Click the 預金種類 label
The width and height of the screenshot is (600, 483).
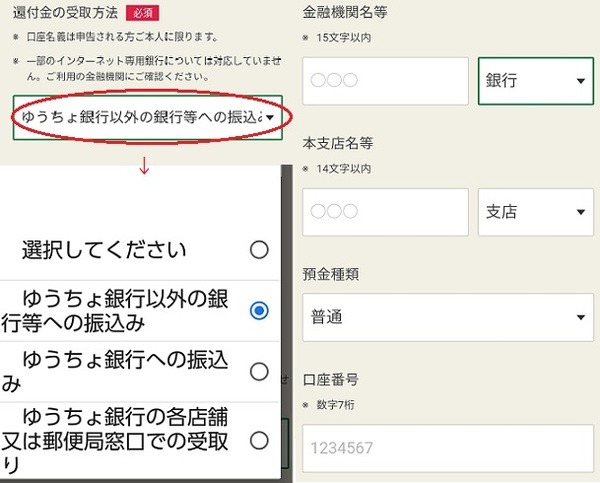[331, 274]
